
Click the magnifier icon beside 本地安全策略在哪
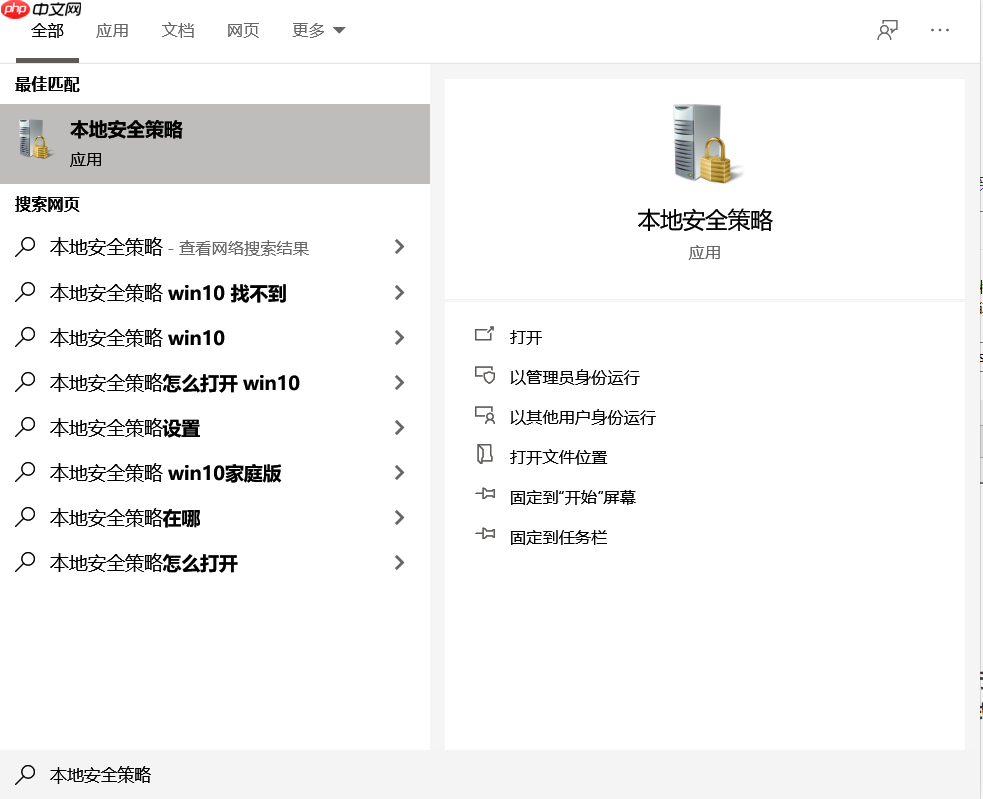coord(24,517)
